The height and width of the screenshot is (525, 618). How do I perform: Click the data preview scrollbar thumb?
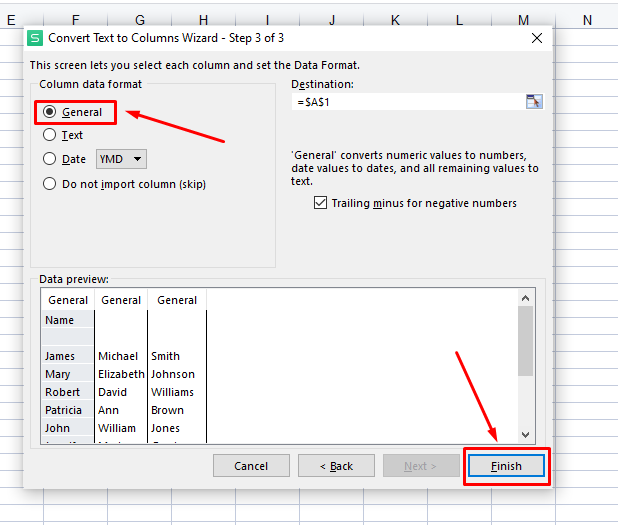[525, 341]
